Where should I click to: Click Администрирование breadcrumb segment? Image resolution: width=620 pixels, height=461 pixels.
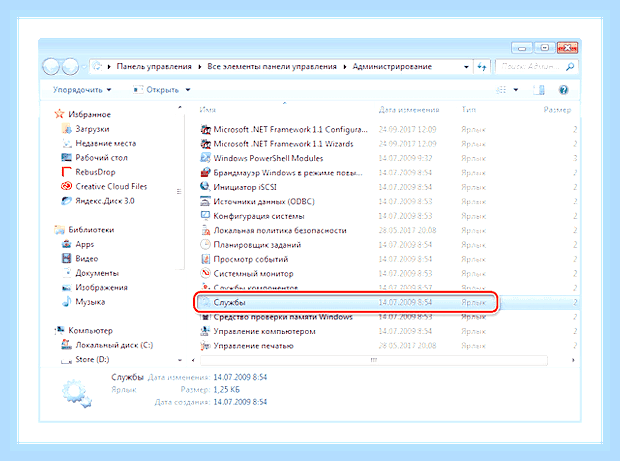click(x=392, y=66)
